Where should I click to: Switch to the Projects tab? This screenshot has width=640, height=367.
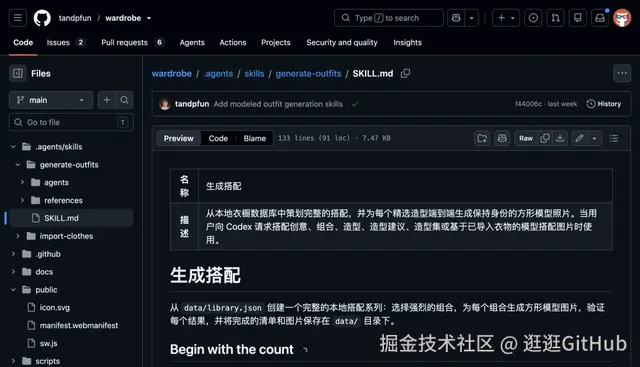pos(276,42)
